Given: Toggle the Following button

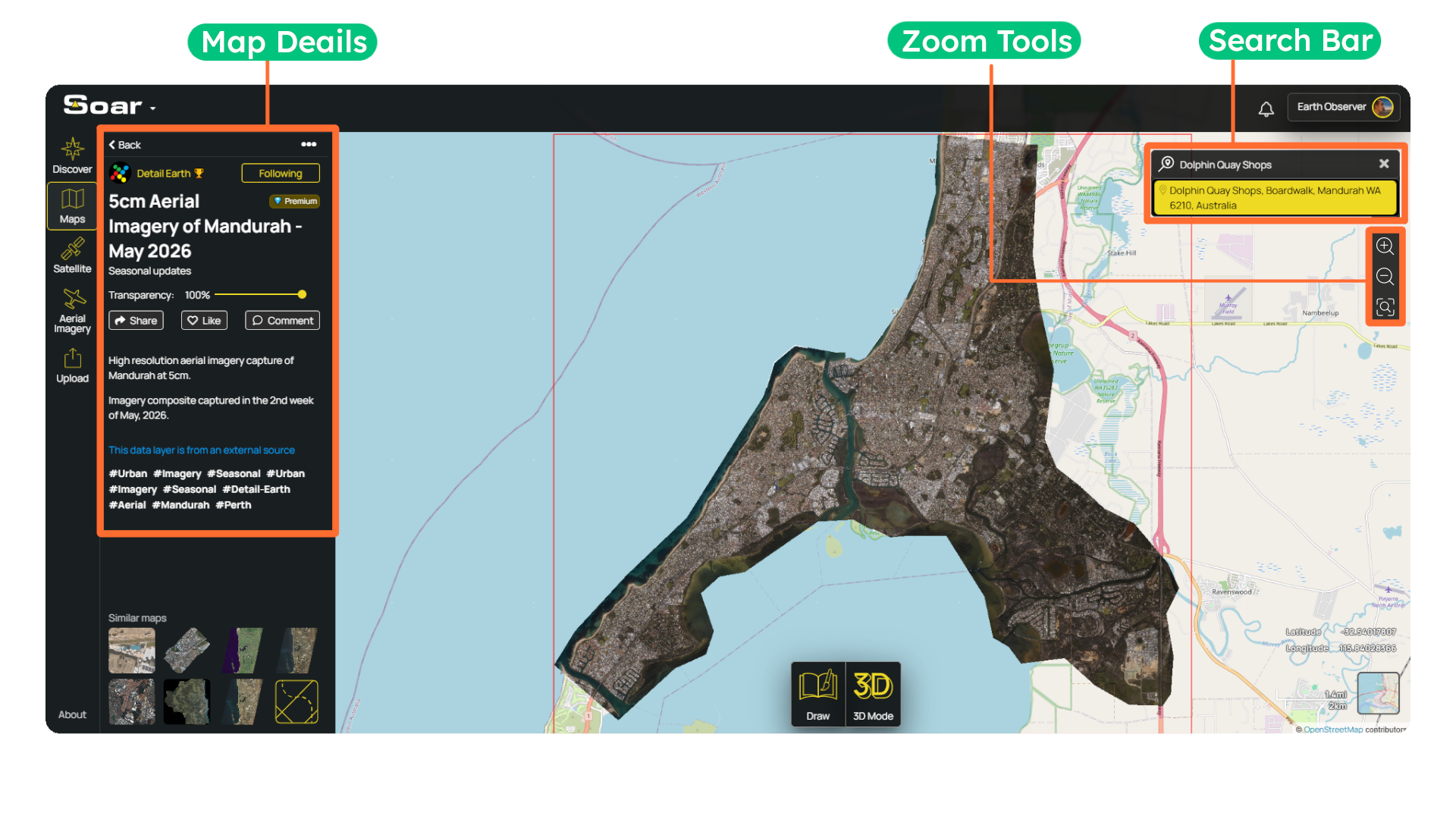Looking at the screenshot, I should [x=281, y=174].
